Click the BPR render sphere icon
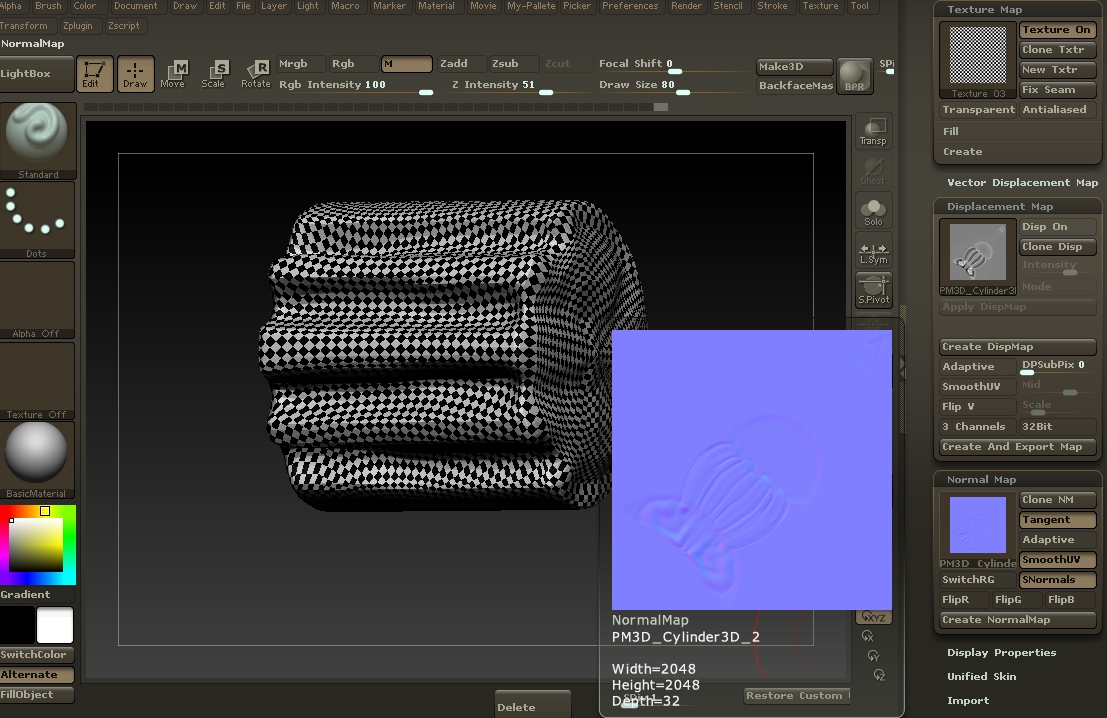 tap(854, 76)
